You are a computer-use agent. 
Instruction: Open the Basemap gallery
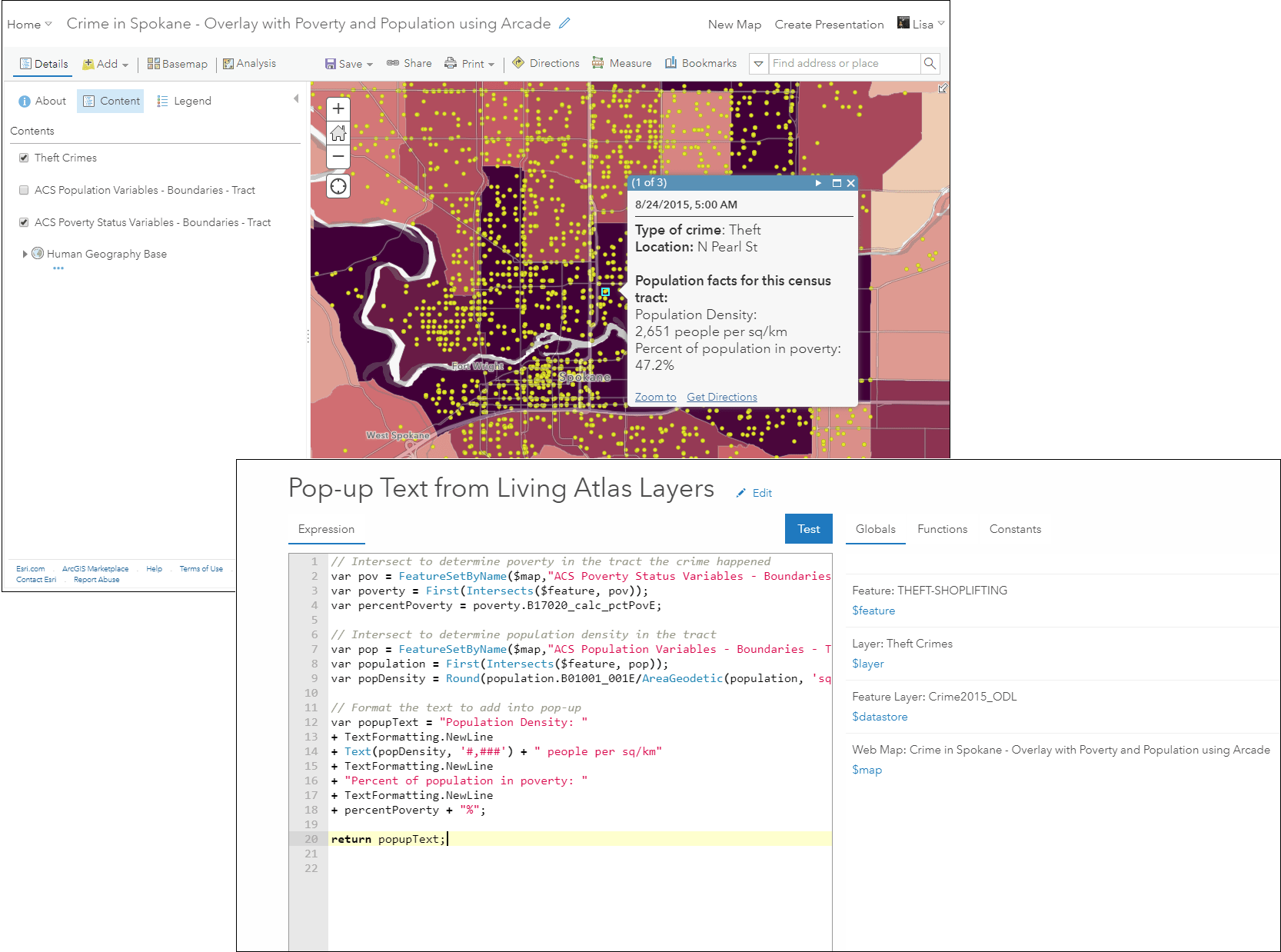tap(178, 64)
